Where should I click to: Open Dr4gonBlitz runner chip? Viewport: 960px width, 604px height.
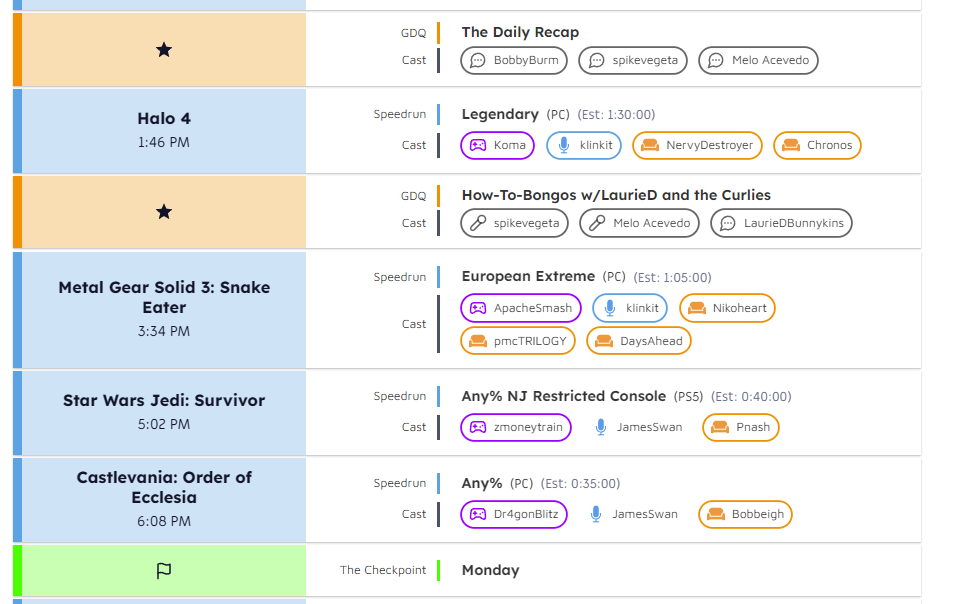[514, 515]
